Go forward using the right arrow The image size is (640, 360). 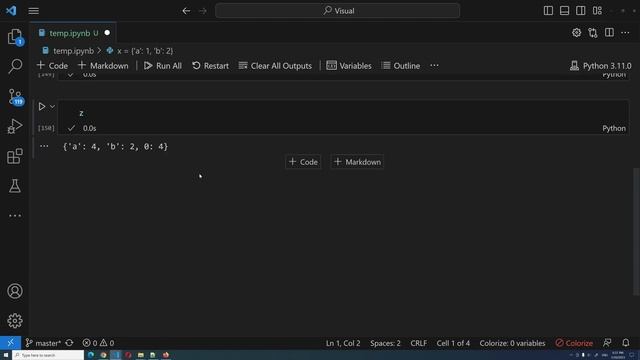[x=203, y=11]
